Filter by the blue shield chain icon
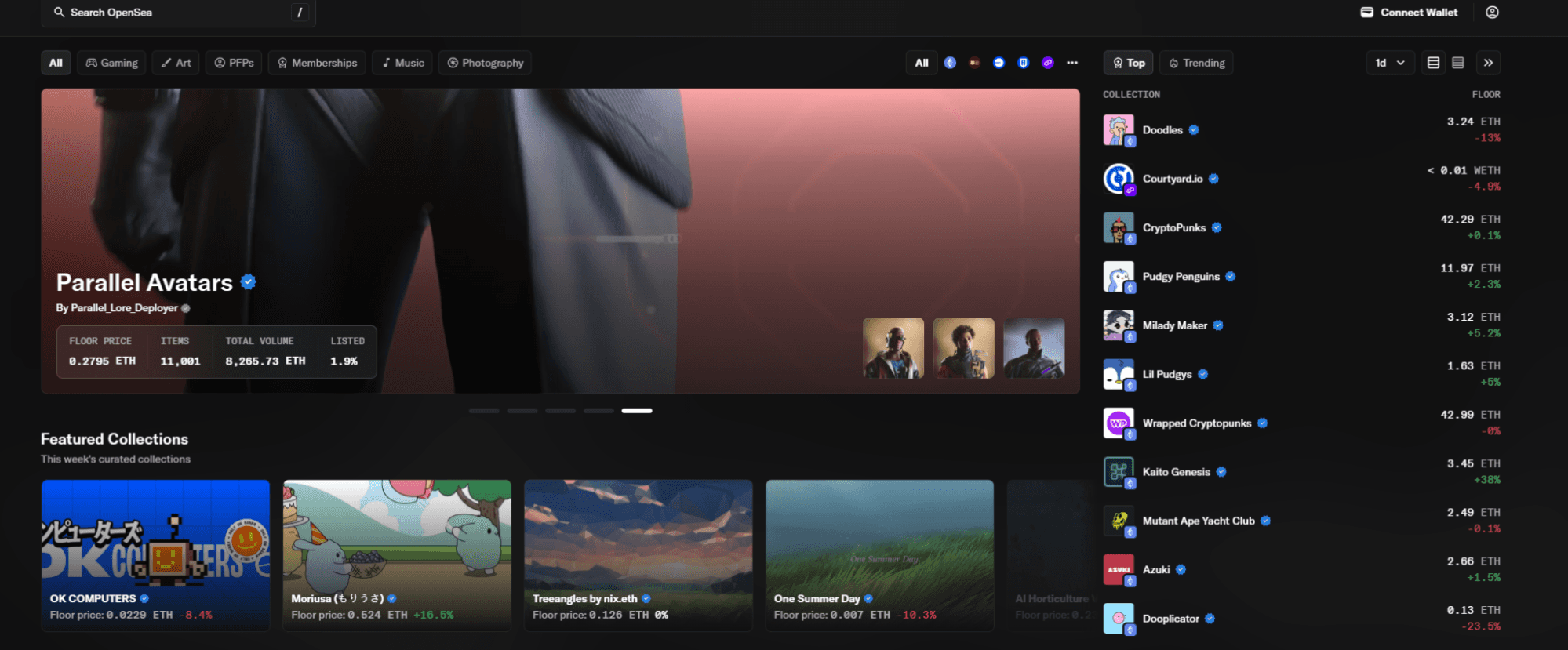The height and width of the screenshot is (650, 1568). (x=1023, y=63)
